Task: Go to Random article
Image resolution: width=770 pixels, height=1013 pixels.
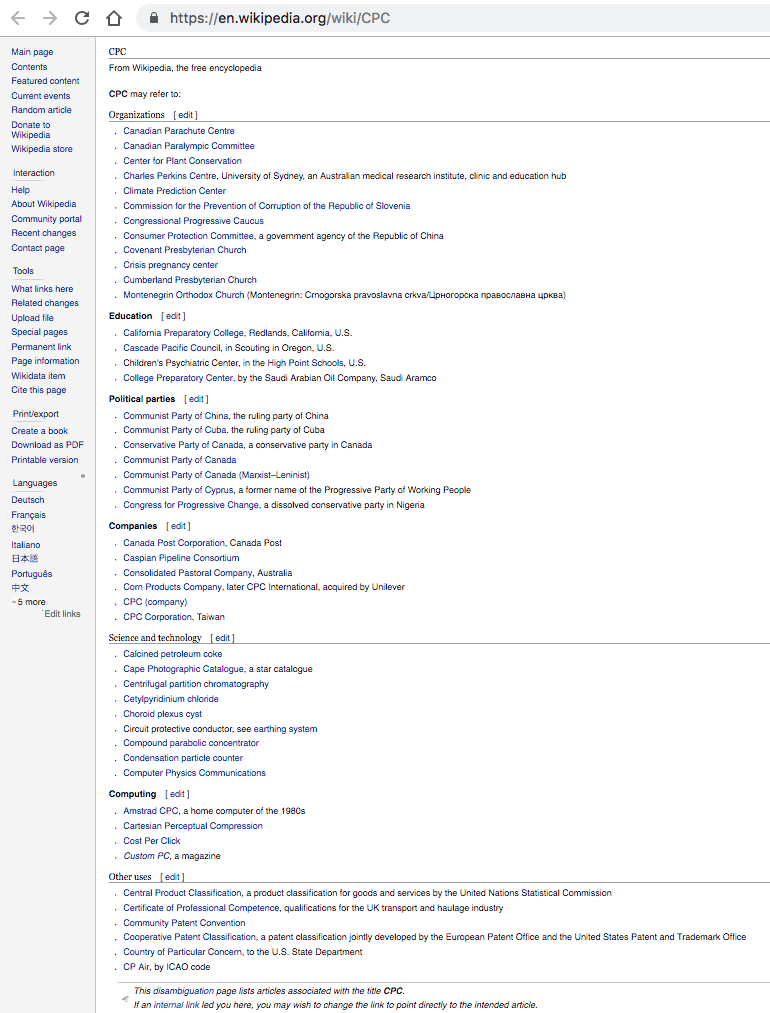Action: [41, 110]
